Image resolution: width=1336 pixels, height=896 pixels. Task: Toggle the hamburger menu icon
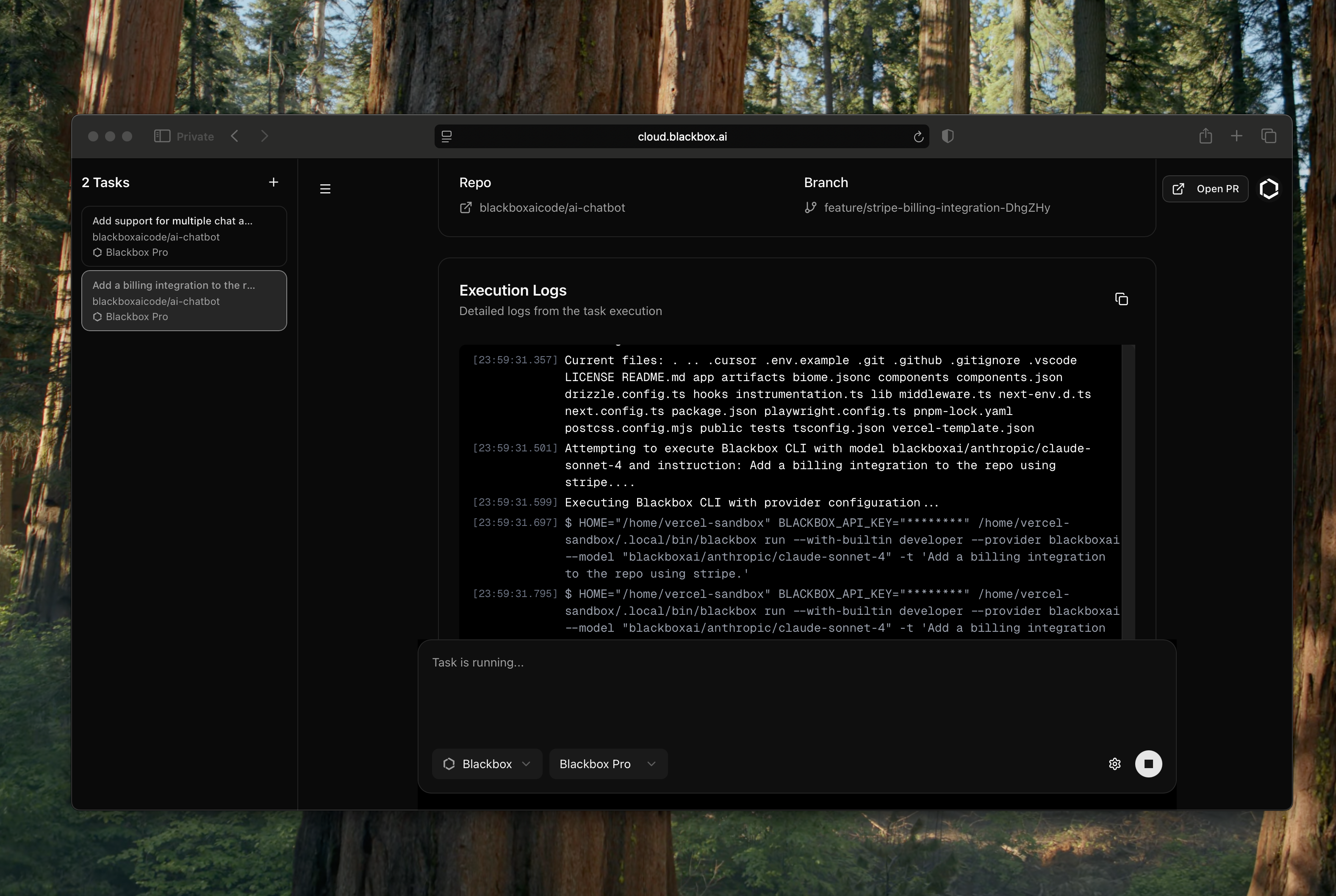pyautogui.click(x=325, y=189)
